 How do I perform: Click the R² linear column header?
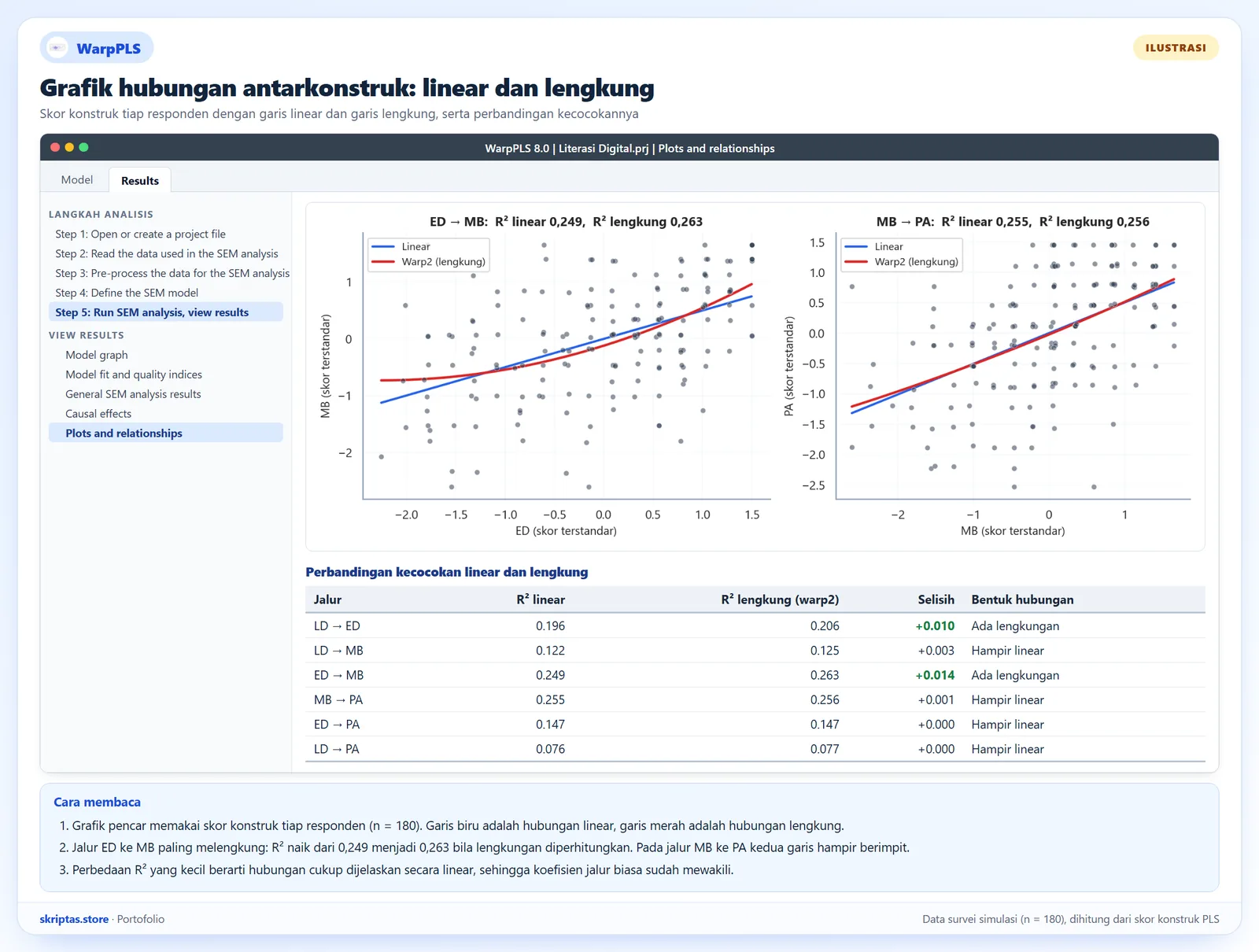[x=541, y=600]
